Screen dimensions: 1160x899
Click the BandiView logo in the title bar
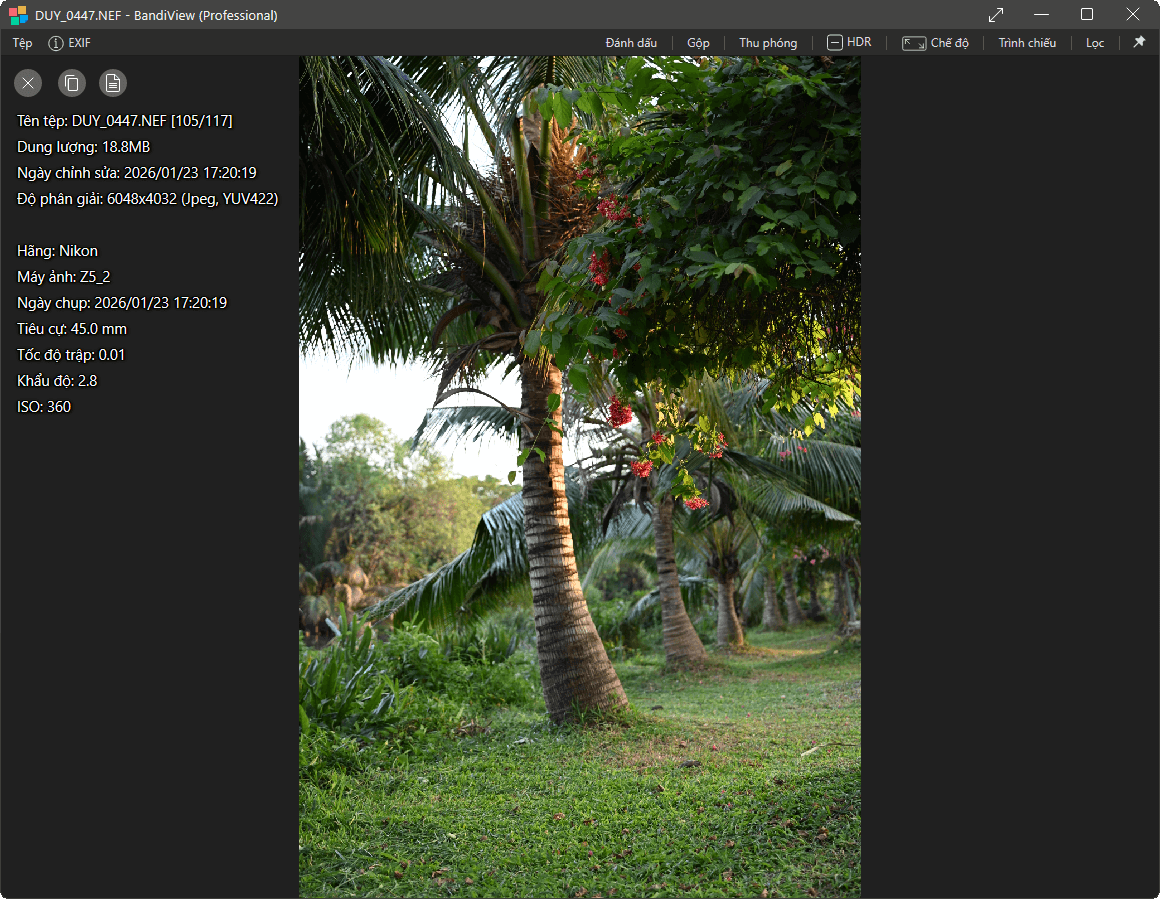(x=18, y=15)
